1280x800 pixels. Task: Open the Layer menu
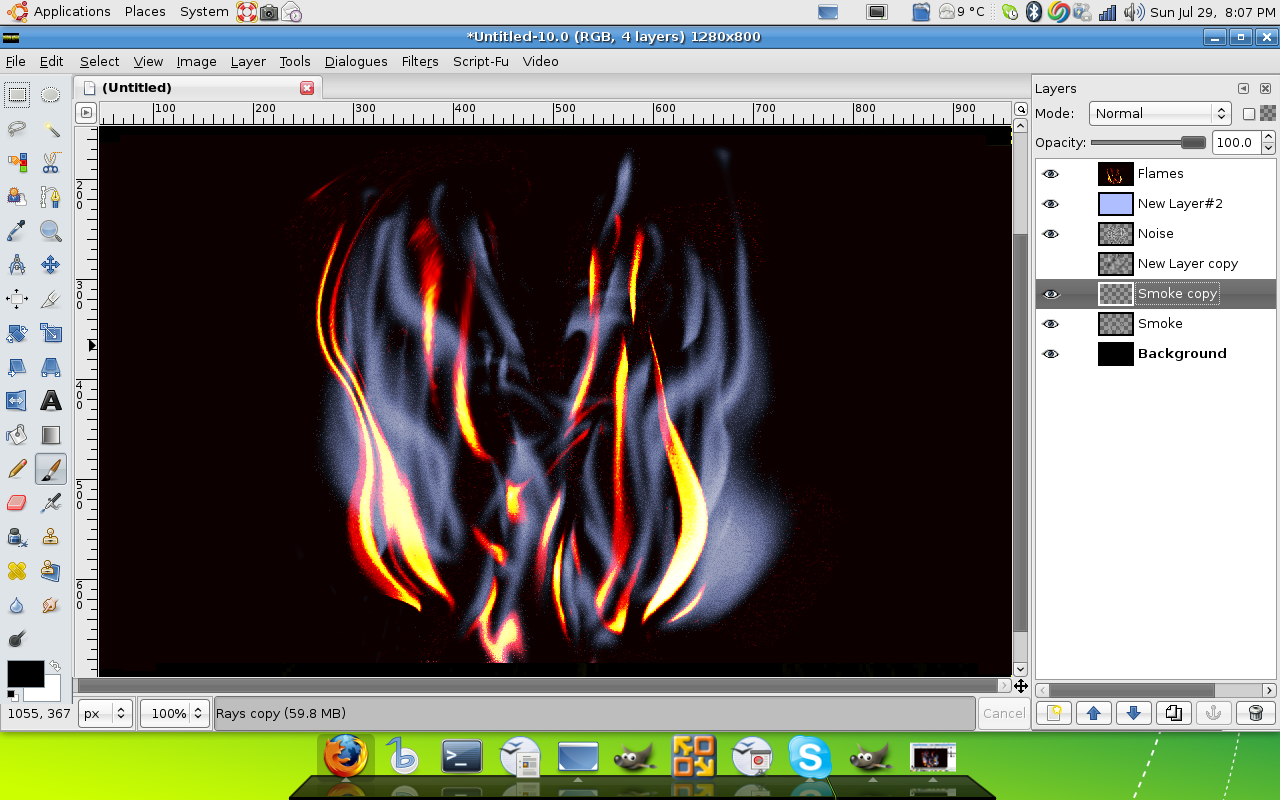point(248,61)
